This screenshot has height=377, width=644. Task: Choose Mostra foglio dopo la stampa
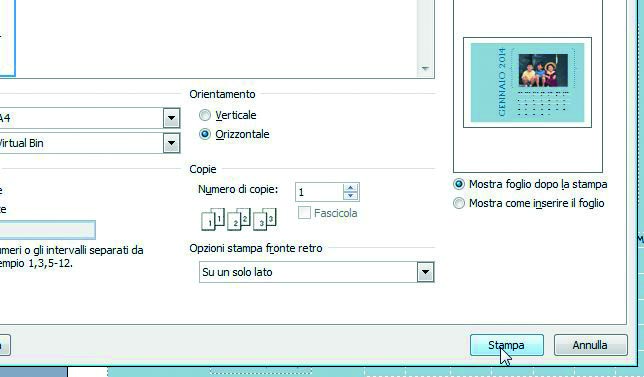459,184
